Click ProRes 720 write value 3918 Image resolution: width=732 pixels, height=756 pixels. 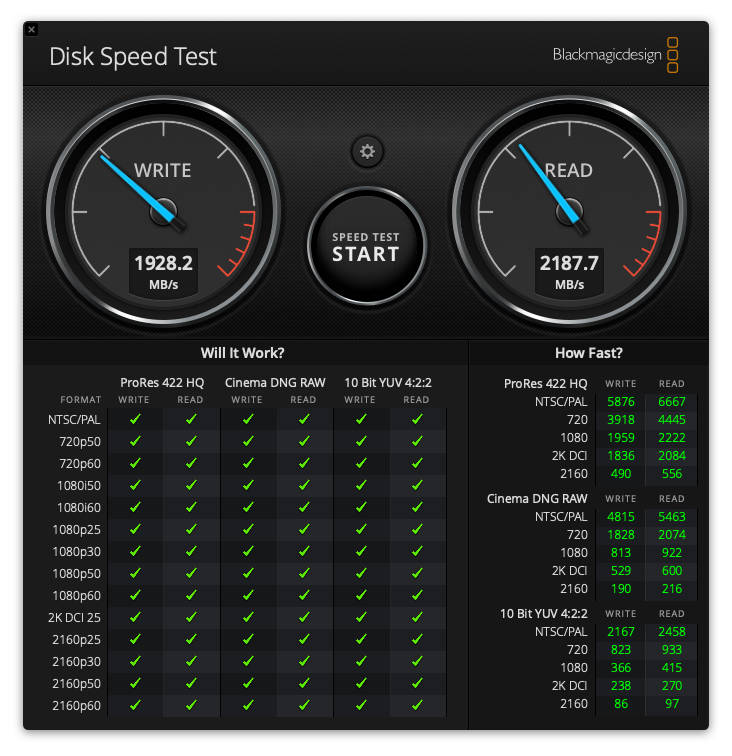pos(621,419)
